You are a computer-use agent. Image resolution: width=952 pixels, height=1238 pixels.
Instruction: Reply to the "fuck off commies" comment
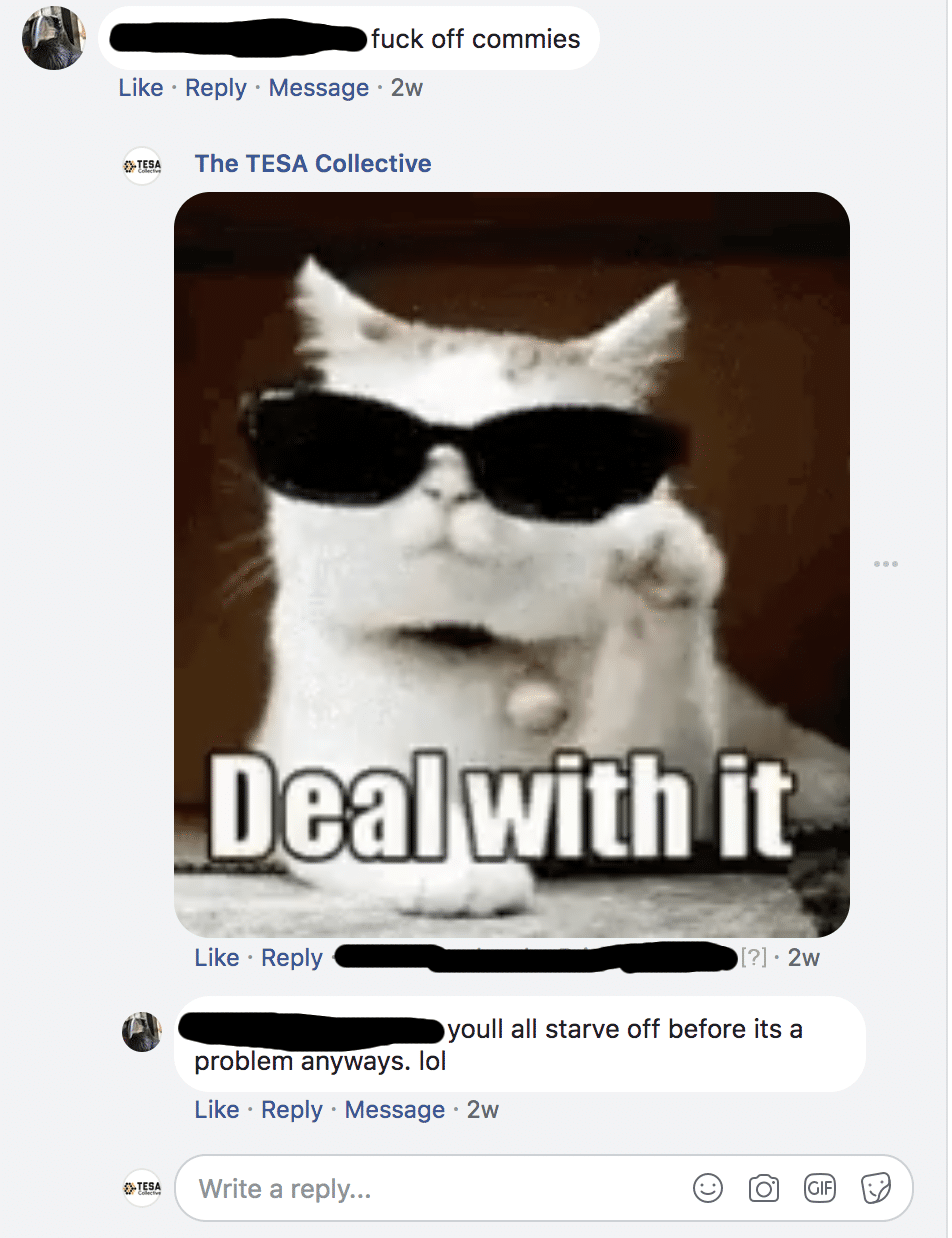click(x=216, y=88)
